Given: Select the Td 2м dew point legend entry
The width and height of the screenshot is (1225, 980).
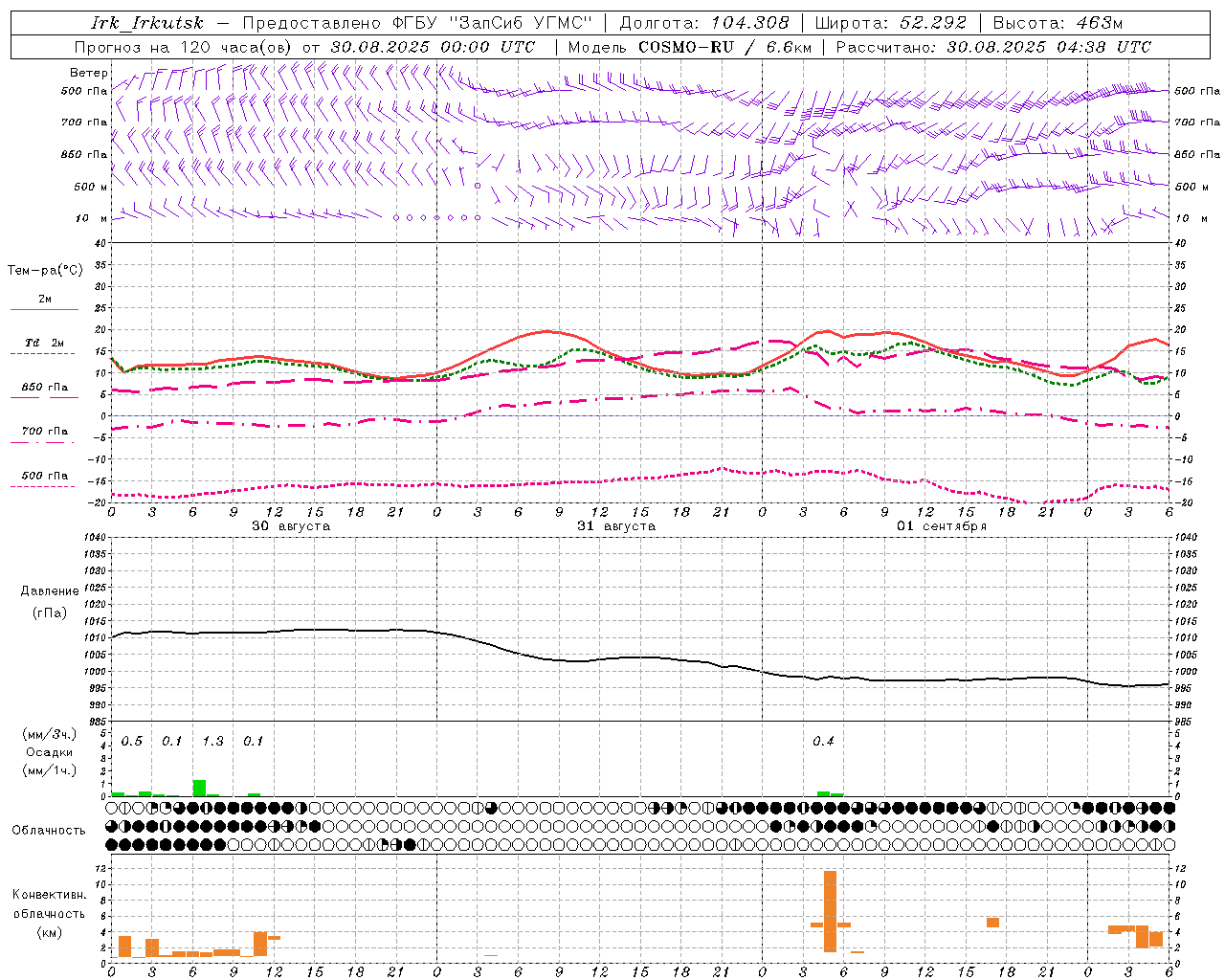Looking at the screenshot, I should pyautogui.click(x=44, y=343).
